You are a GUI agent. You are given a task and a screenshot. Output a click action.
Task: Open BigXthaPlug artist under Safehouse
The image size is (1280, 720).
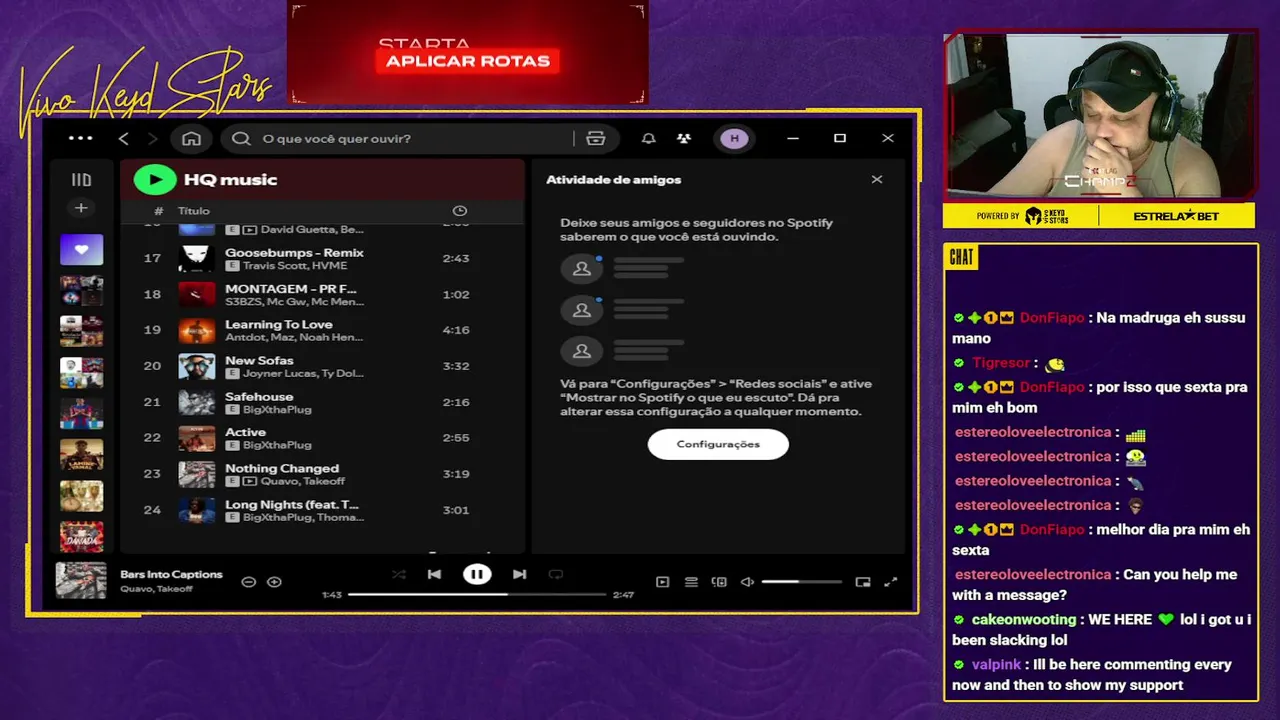[277, 410]
